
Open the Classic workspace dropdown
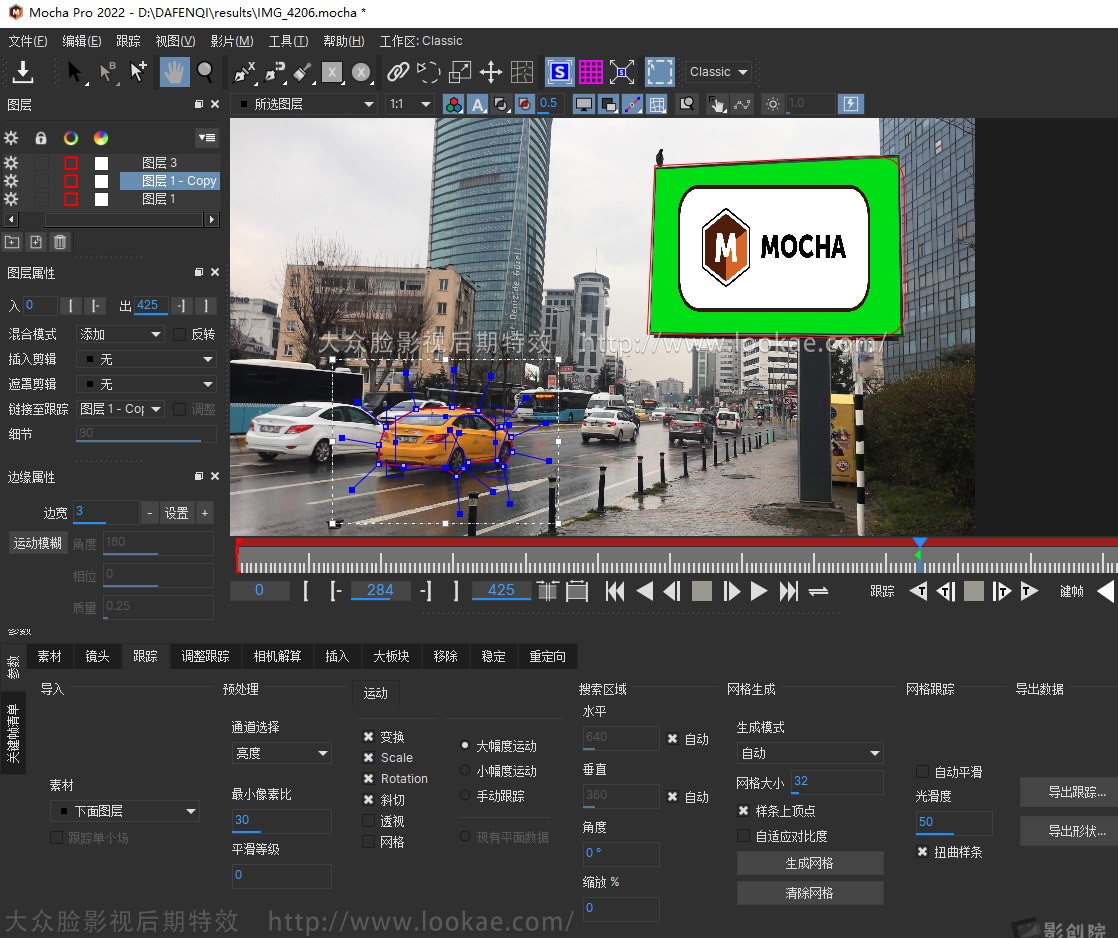pos(716,71)
